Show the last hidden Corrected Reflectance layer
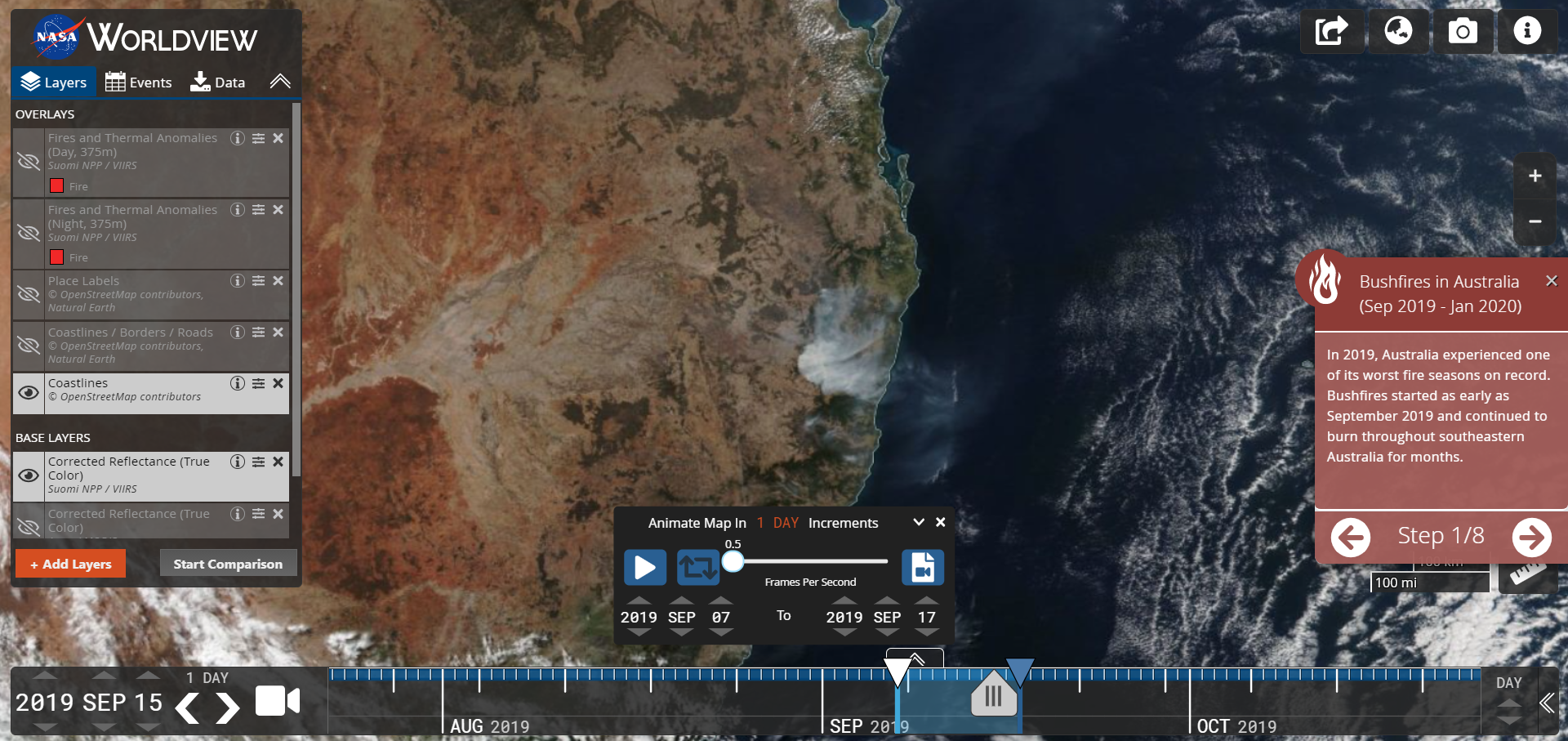1568x741 pixels. click(29, 527)
